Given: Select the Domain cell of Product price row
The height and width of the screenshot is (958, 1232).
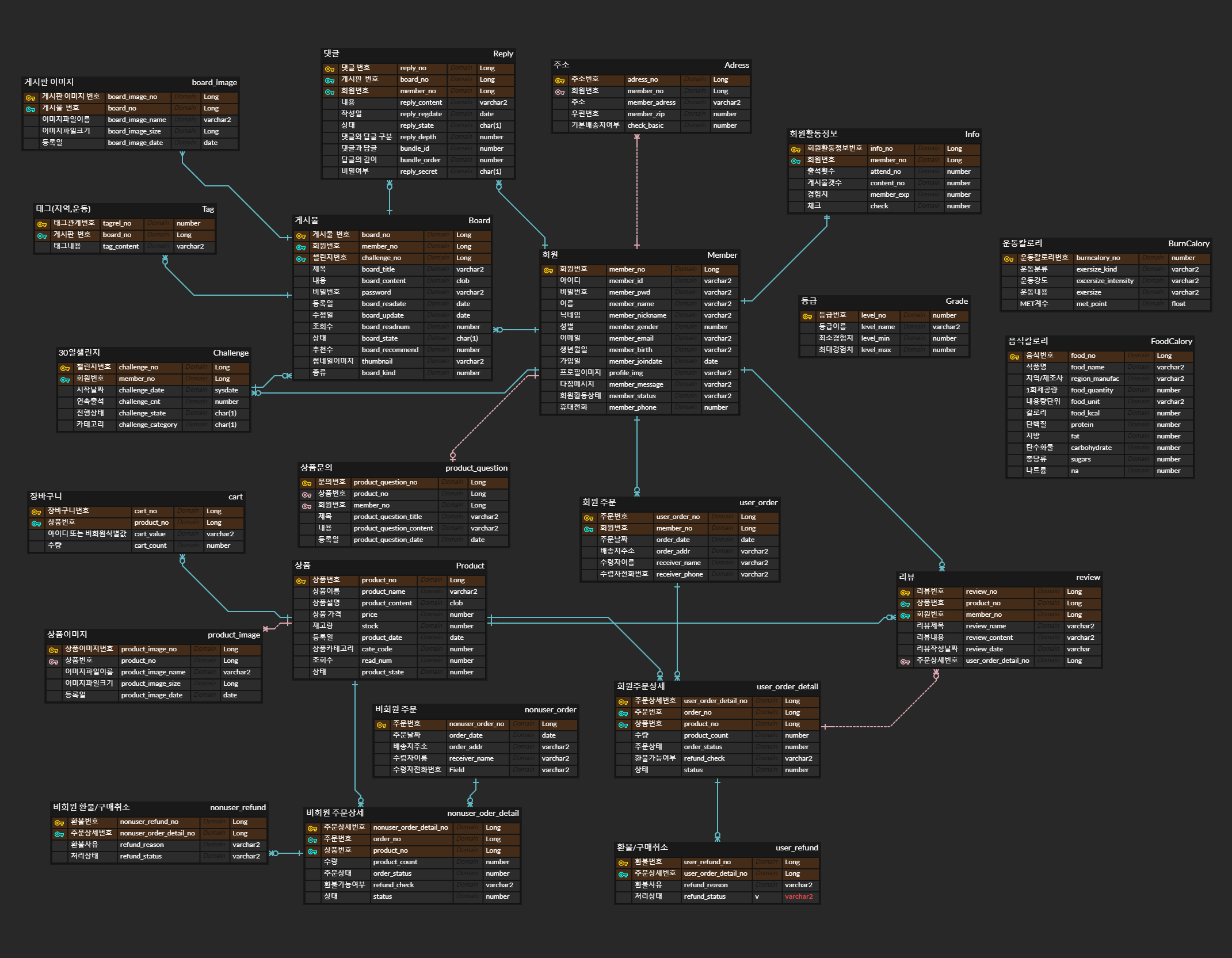Looking at the screenshot, I should click(432, 615).
